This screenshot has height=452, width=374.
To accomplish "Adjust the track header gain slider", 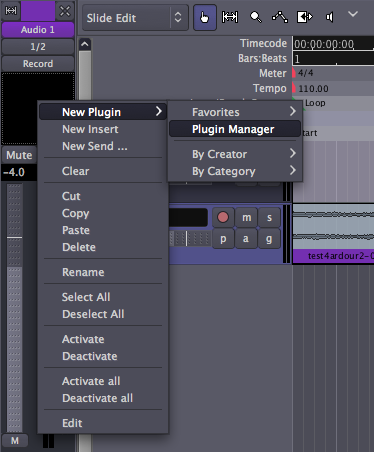I will pyautogui.click(x=190, y=239).
